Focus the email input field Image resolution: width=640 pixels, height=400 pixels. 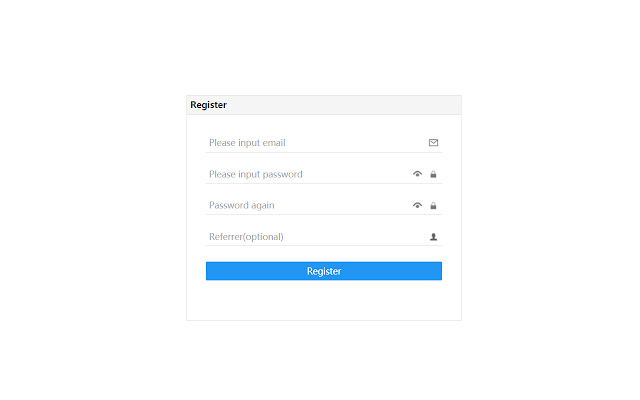340,143
